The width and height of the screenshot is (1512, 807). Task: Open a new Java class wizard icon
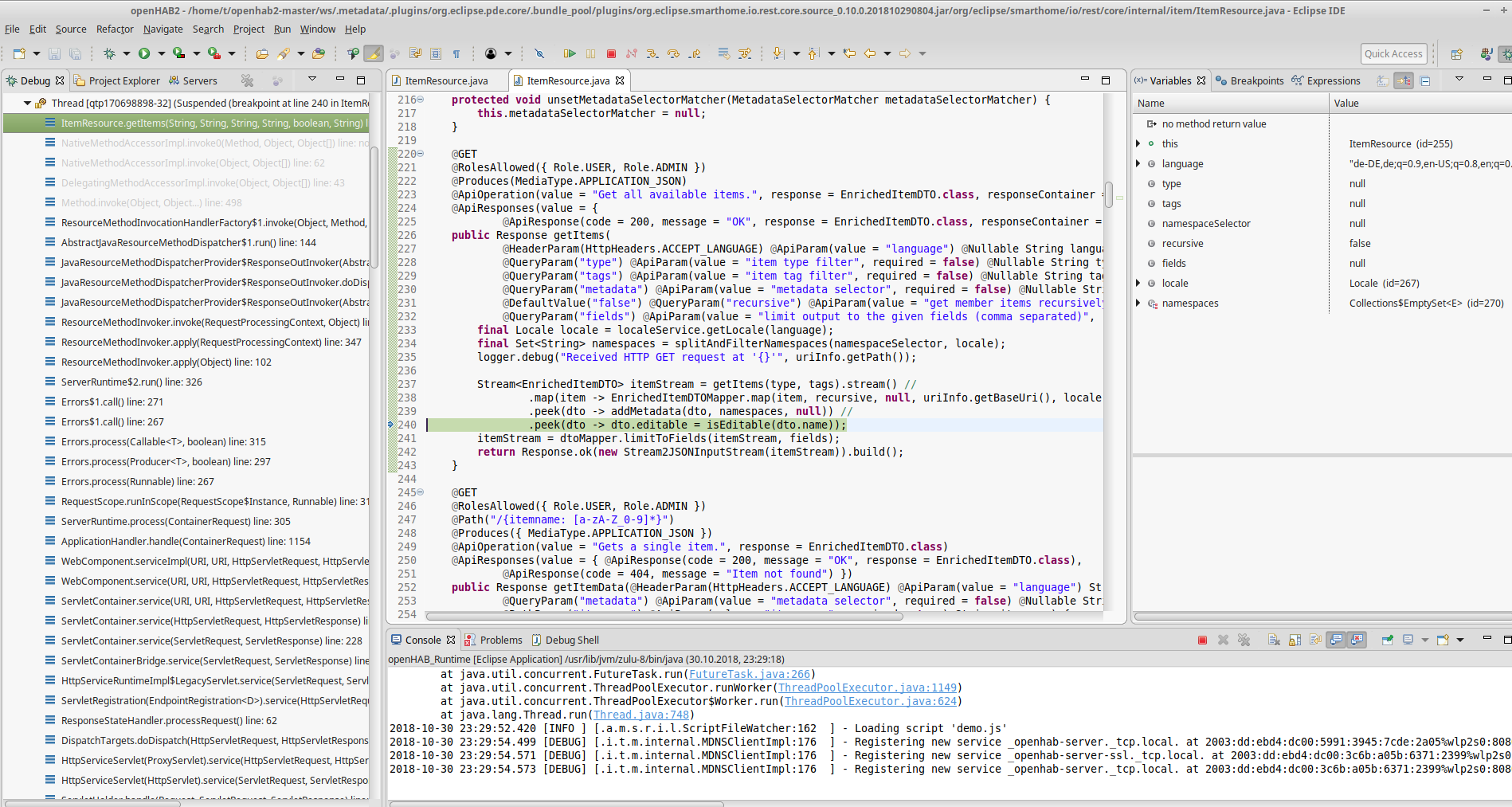click(x=19, y=53)
